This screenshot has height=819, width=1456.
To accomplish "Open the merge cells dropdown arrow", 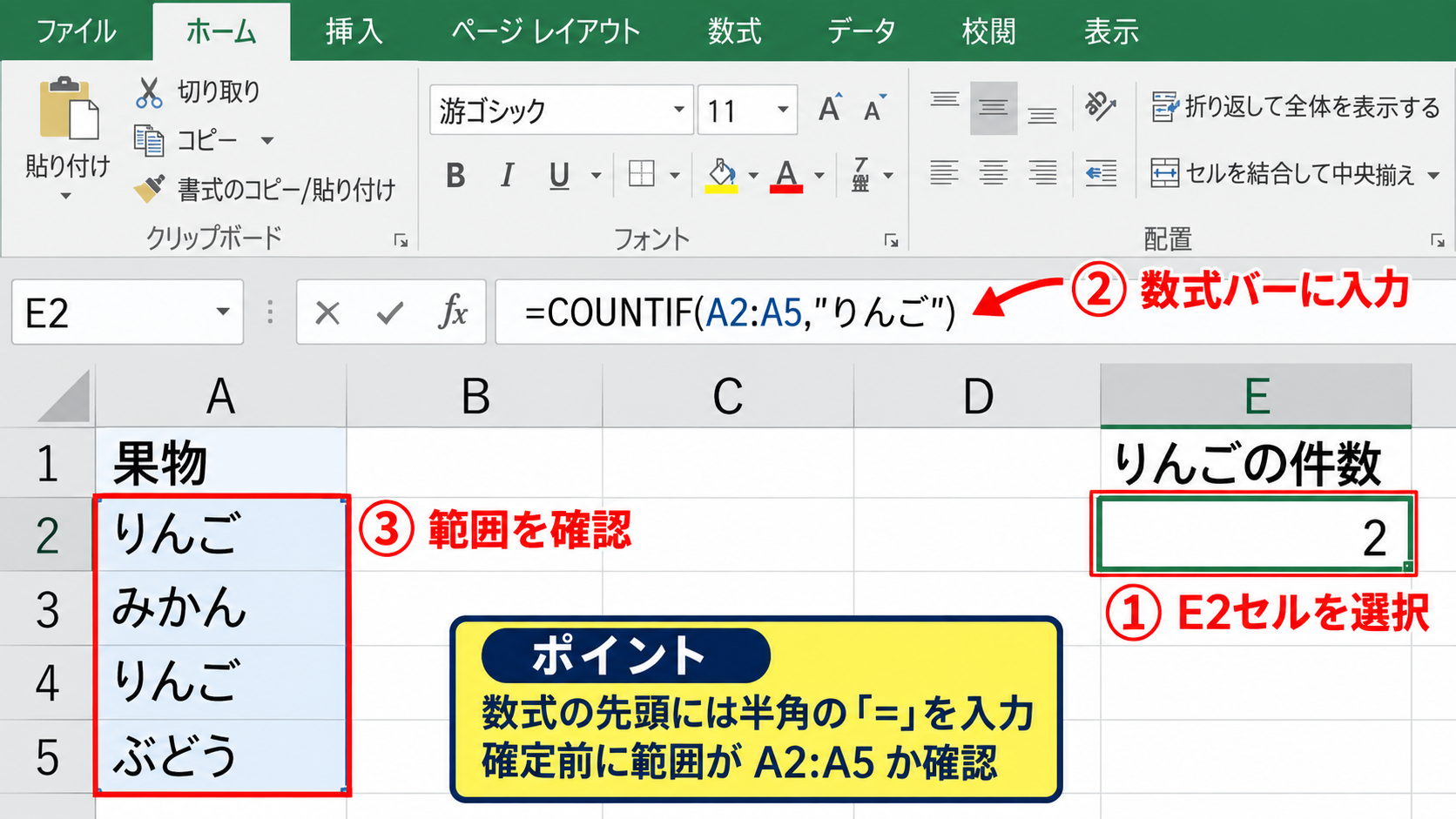I will (1433, 176).
